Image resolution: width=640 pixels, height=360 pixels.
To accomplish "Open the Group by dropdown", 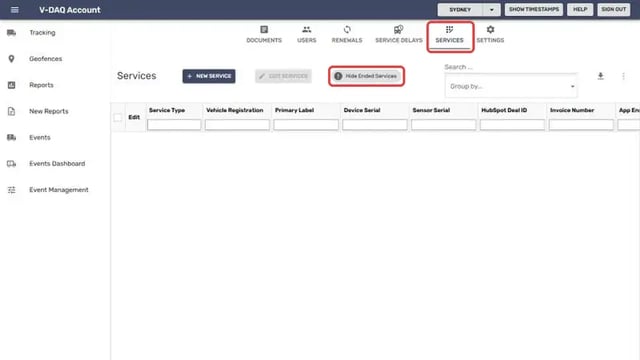I will tap(511, 86).
